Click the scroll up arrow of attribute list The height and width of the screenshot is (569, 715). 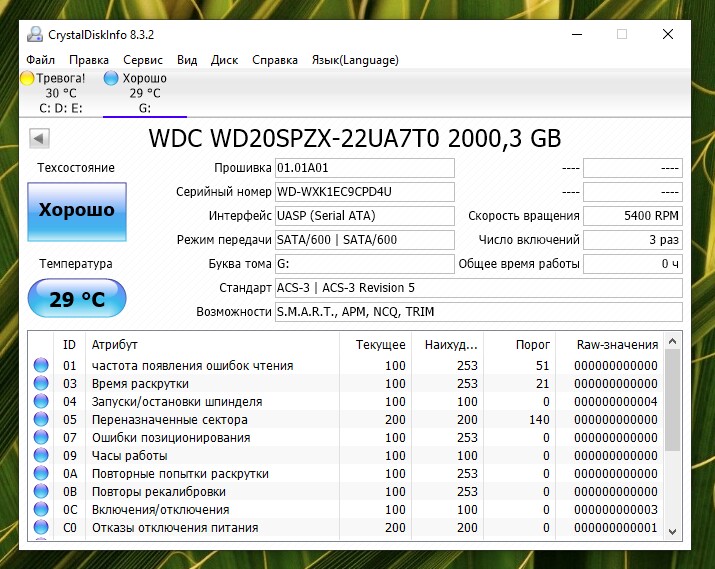pyautogui.click(x=672, y=341)
